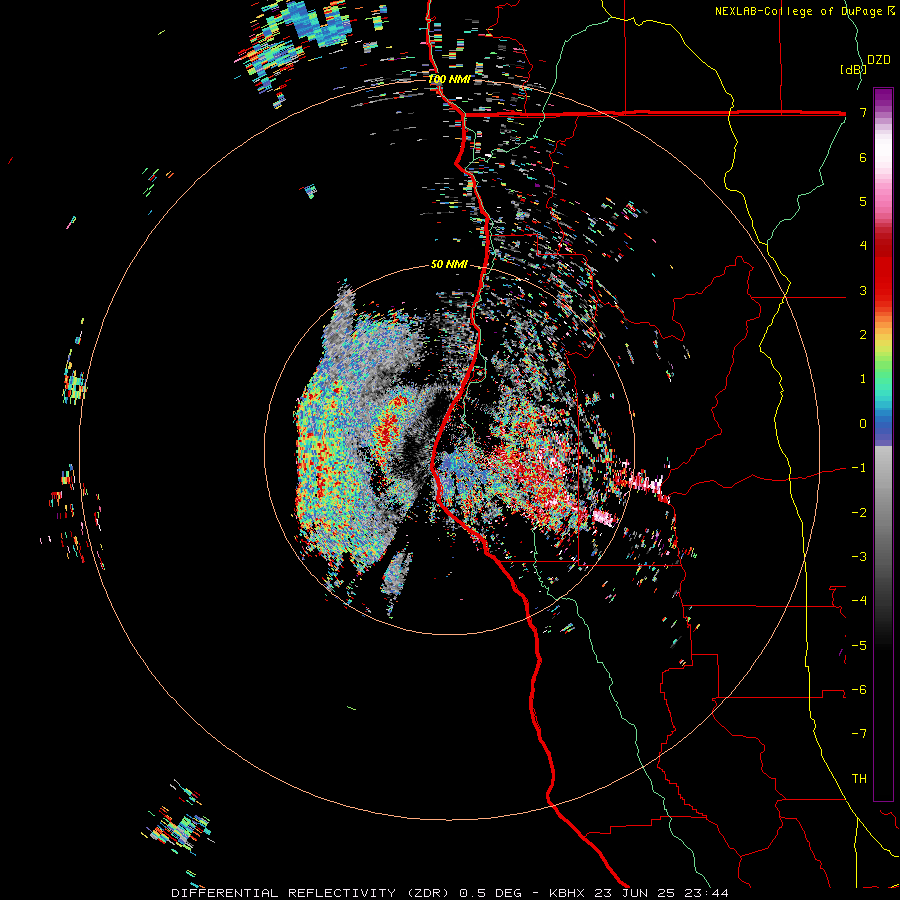
Task: Click the legend value -5
Action: coord(859,645)
